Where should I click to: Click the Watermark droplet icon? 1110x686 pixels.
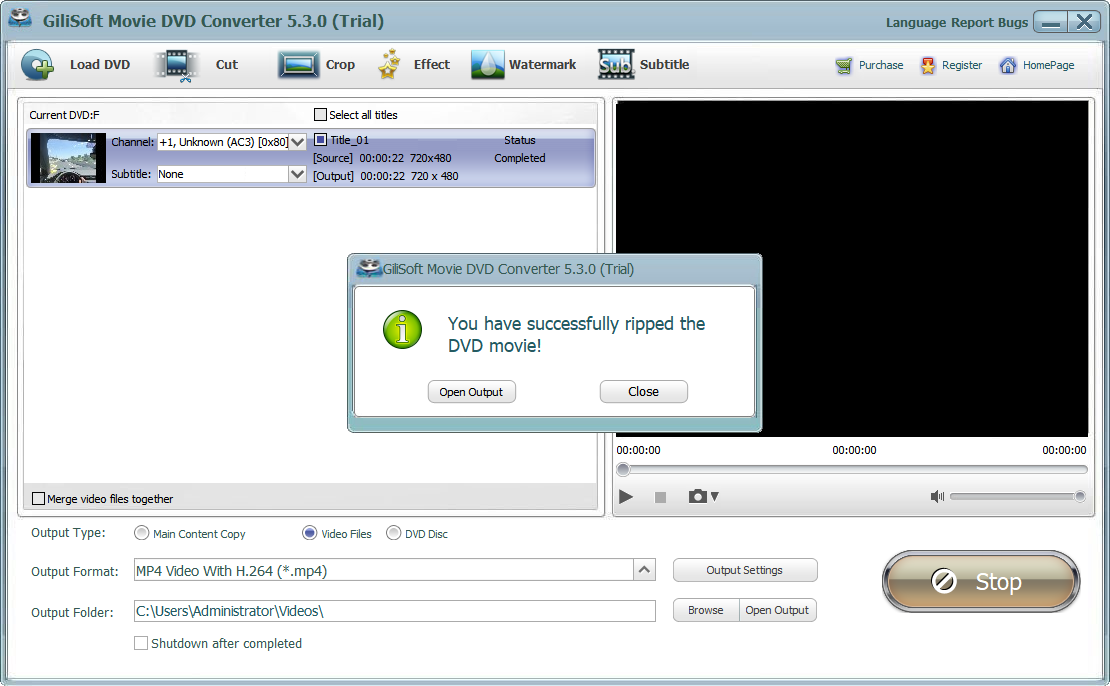(x=488, y=64)
